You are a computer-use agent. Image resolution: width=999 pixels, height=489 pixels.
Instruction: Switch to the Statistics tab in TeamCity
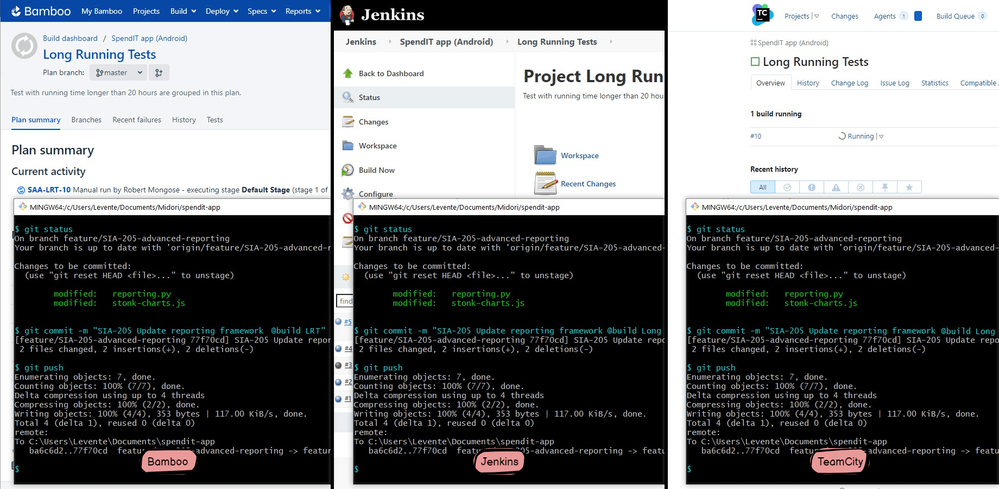[935, 83]
